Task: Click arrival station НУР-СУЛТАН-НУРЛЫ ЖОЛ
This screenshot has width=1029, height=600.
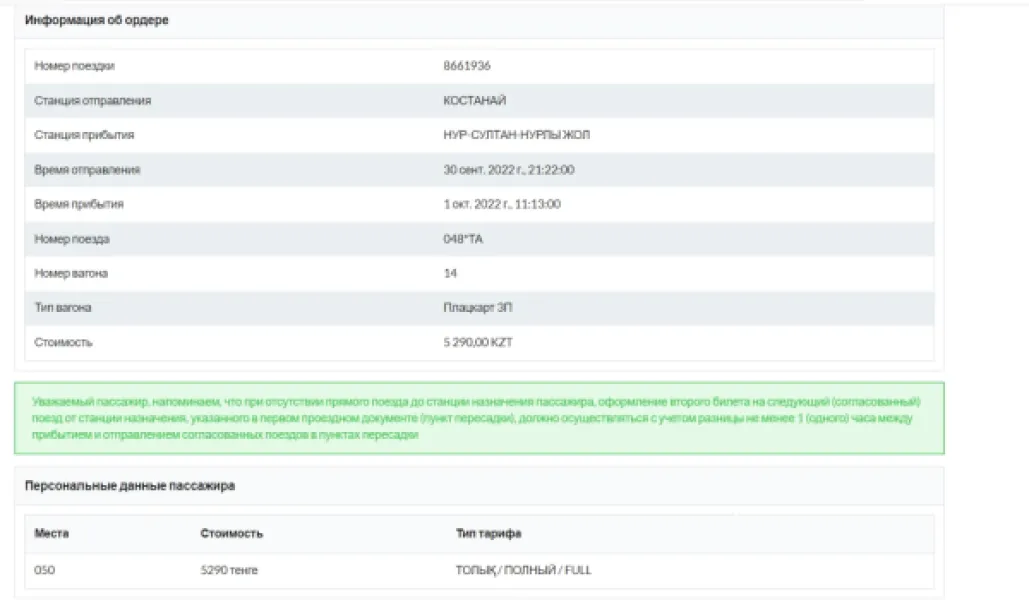Action: point(516,135)
